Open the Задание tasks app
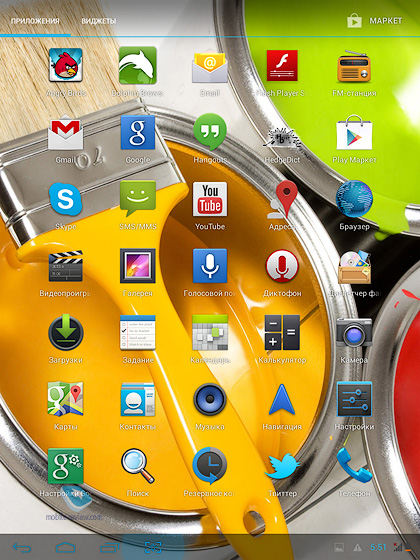Viewport: 420px width, 560px height. [x=138, y=333]
